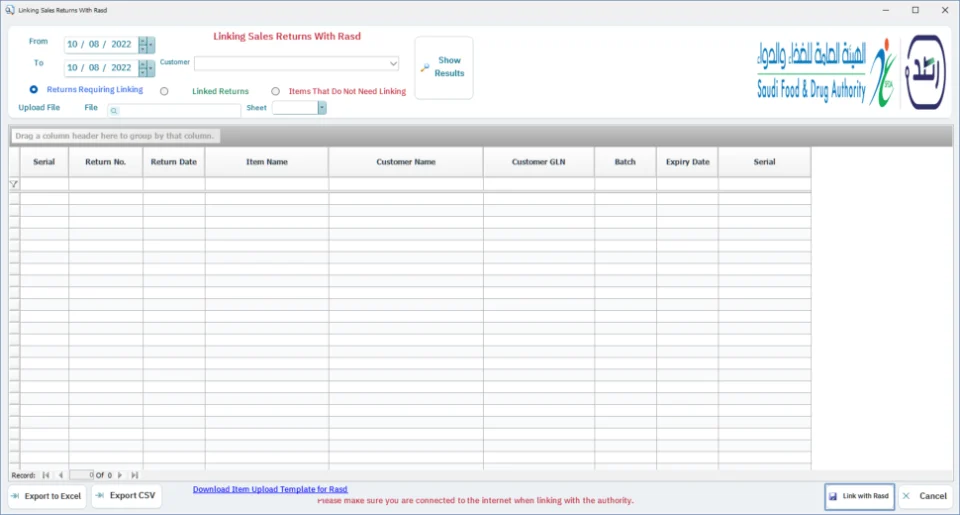Click the From date field
The width and height of the screenshot is (960, 515).
pos(101,45)
